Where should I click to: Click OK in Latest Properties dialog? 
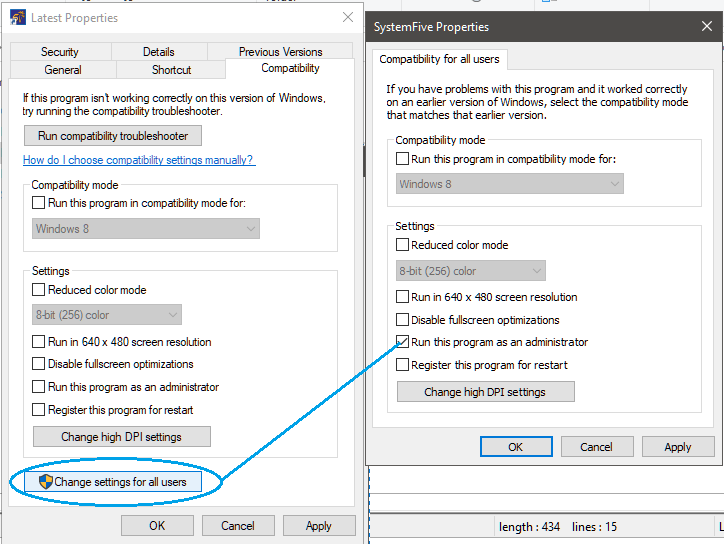click(x=157, y=526)
